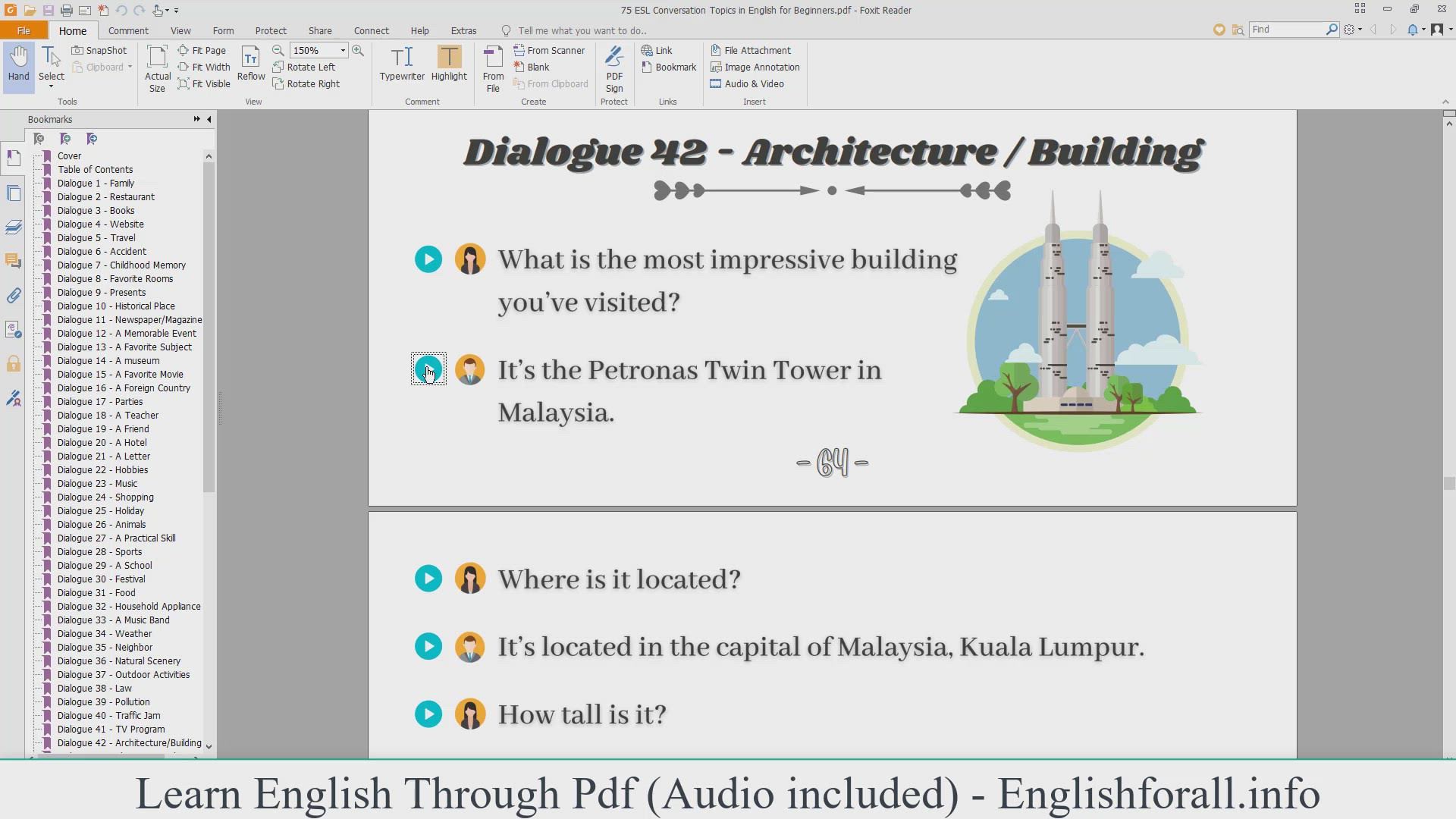
Task: Open the Comments side panel
Action: (x=14, y=261)
